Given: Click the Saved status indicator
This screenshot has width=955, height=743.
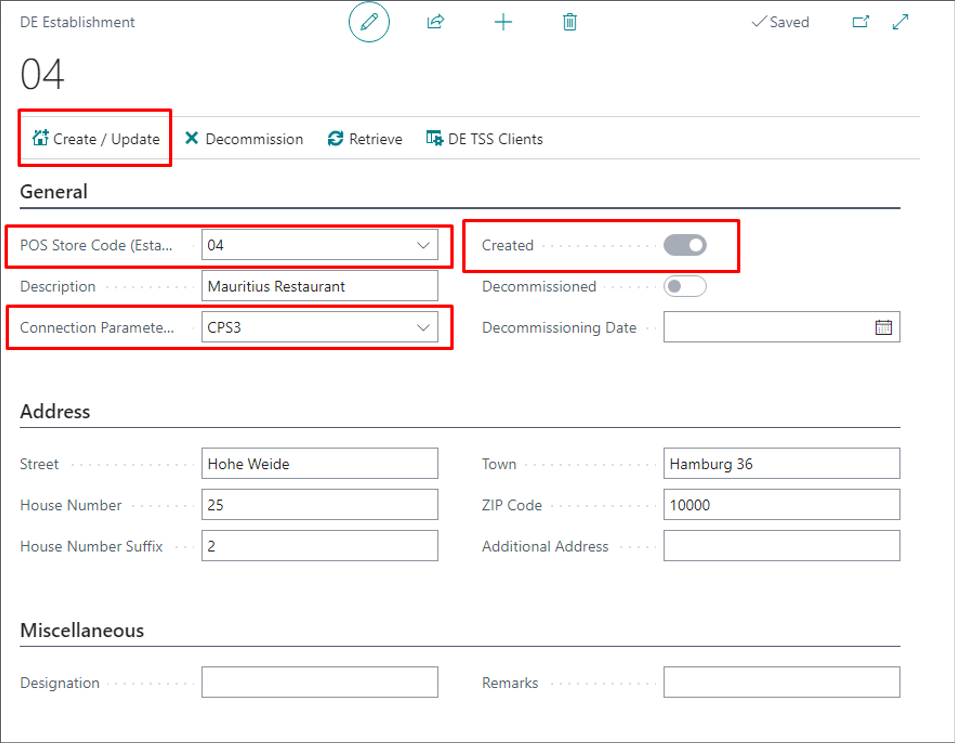Looking at the screenshot, I should pyautogui.click(x=781, y=23).
